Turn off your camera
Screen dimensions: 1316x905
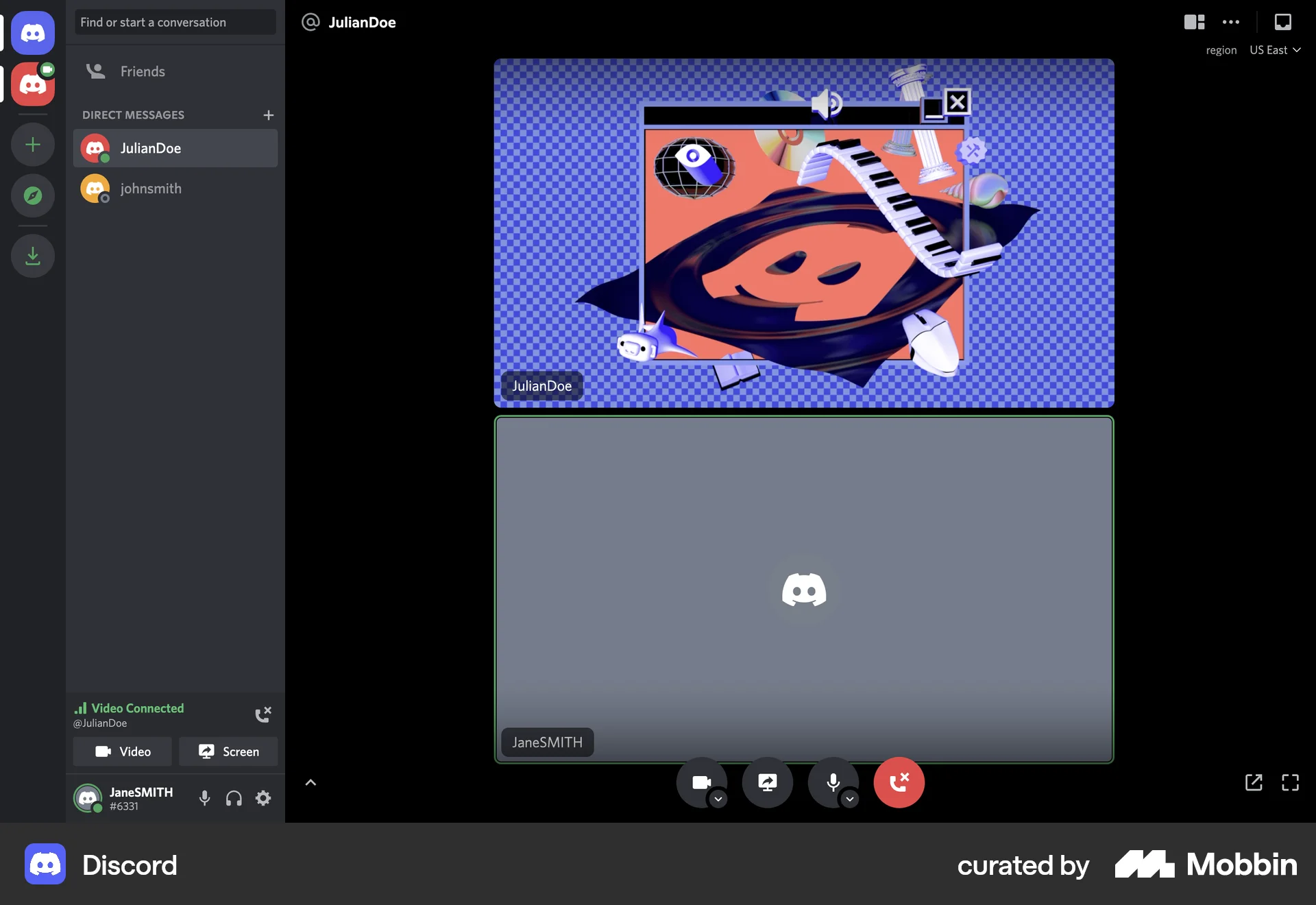(x=702, y=782)
